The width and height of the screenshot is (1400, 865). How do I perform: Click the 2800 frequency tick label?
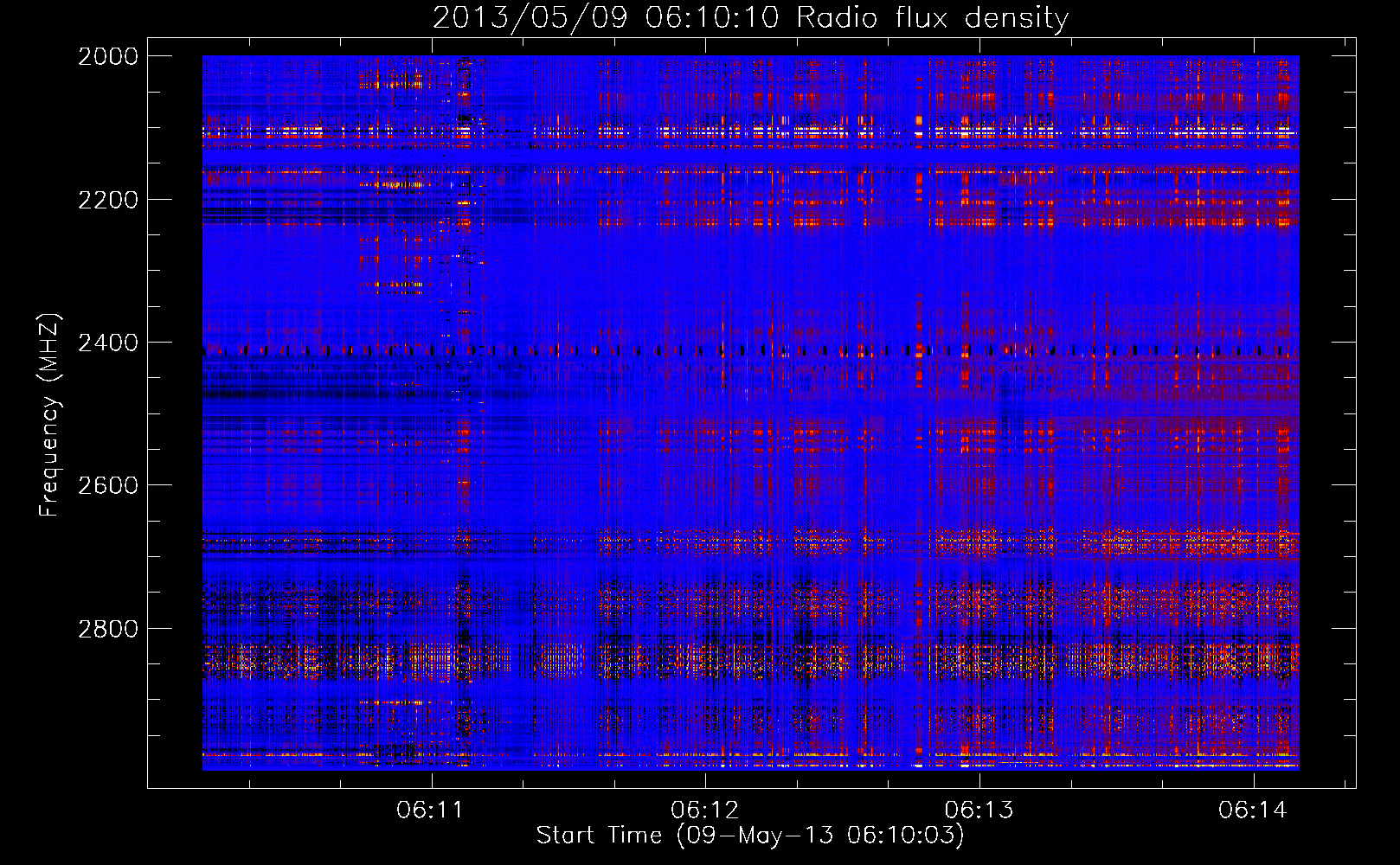point(108,629)
